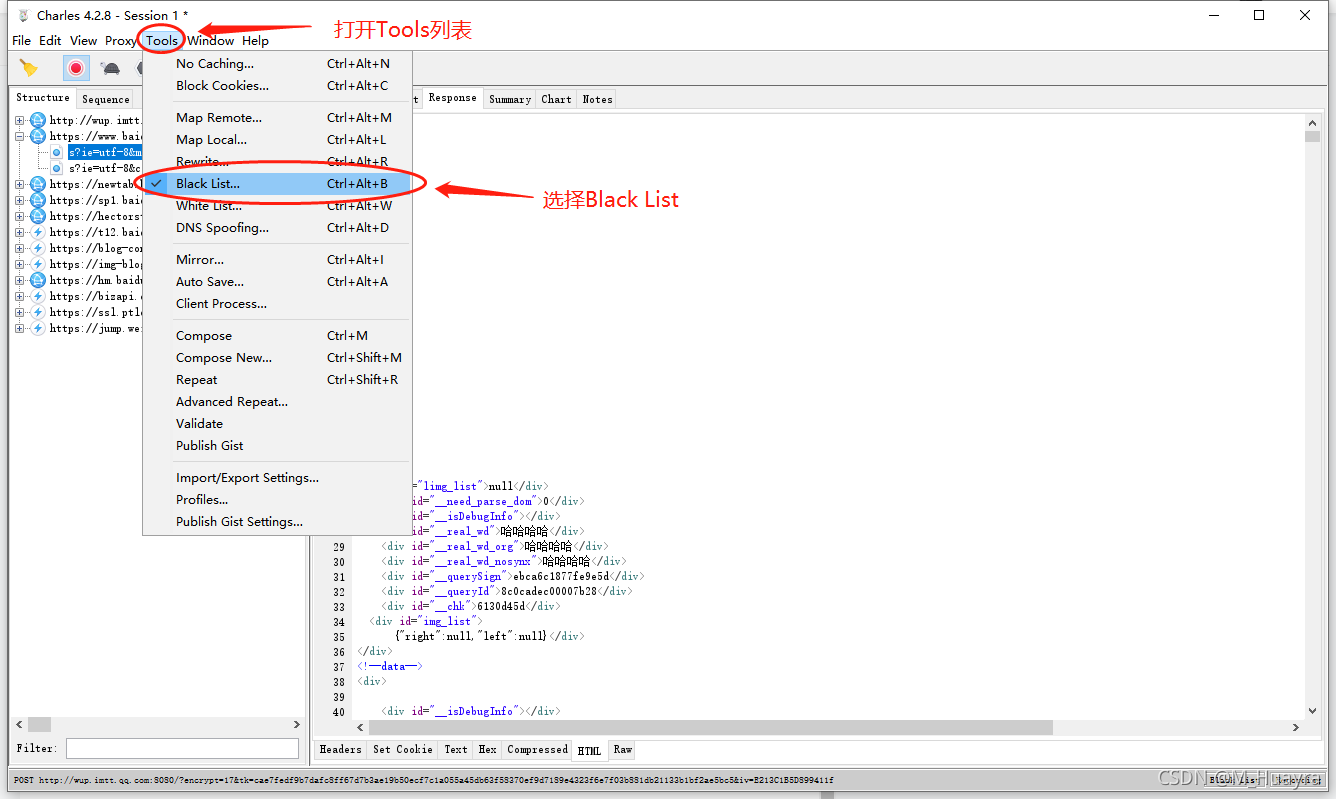Toggle the red recording button
Image resolution: width=1336 pixels, height=799 pixels.
[76, 68]
